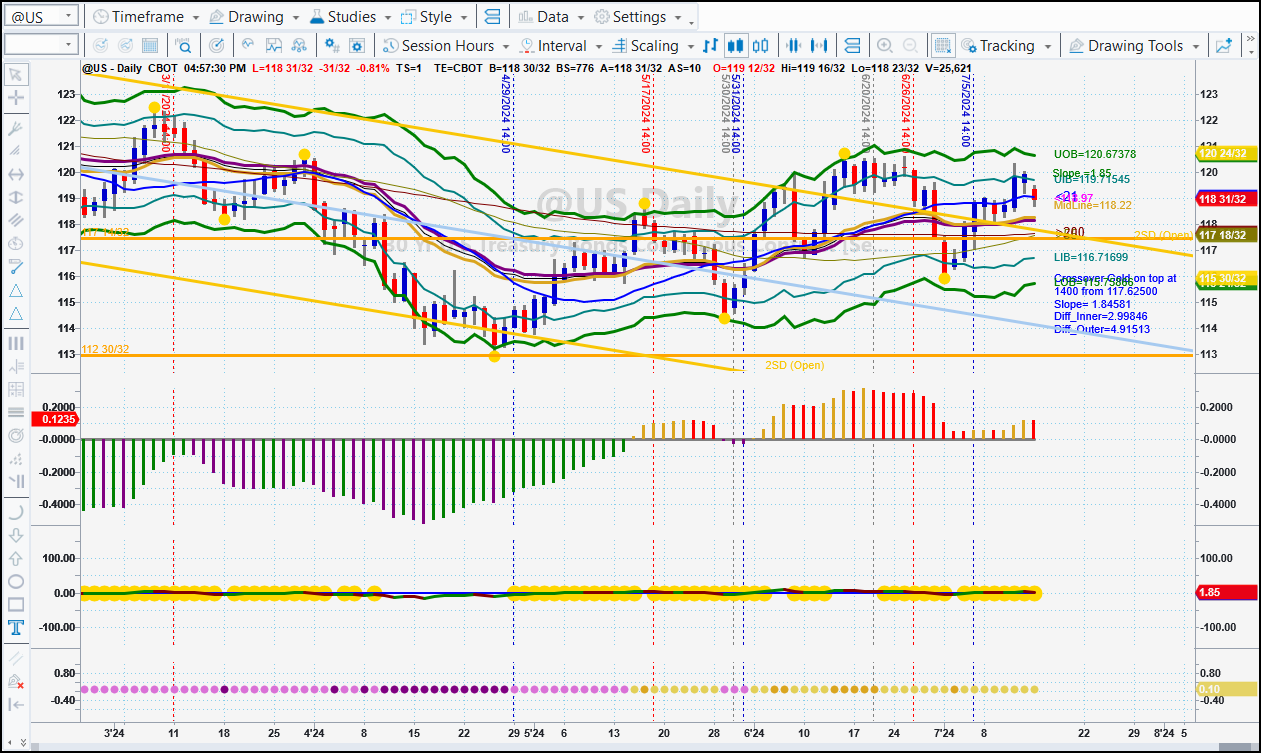
Task: Click the Diff_Outer=4.91513 text
Action: pos(1101,329)
